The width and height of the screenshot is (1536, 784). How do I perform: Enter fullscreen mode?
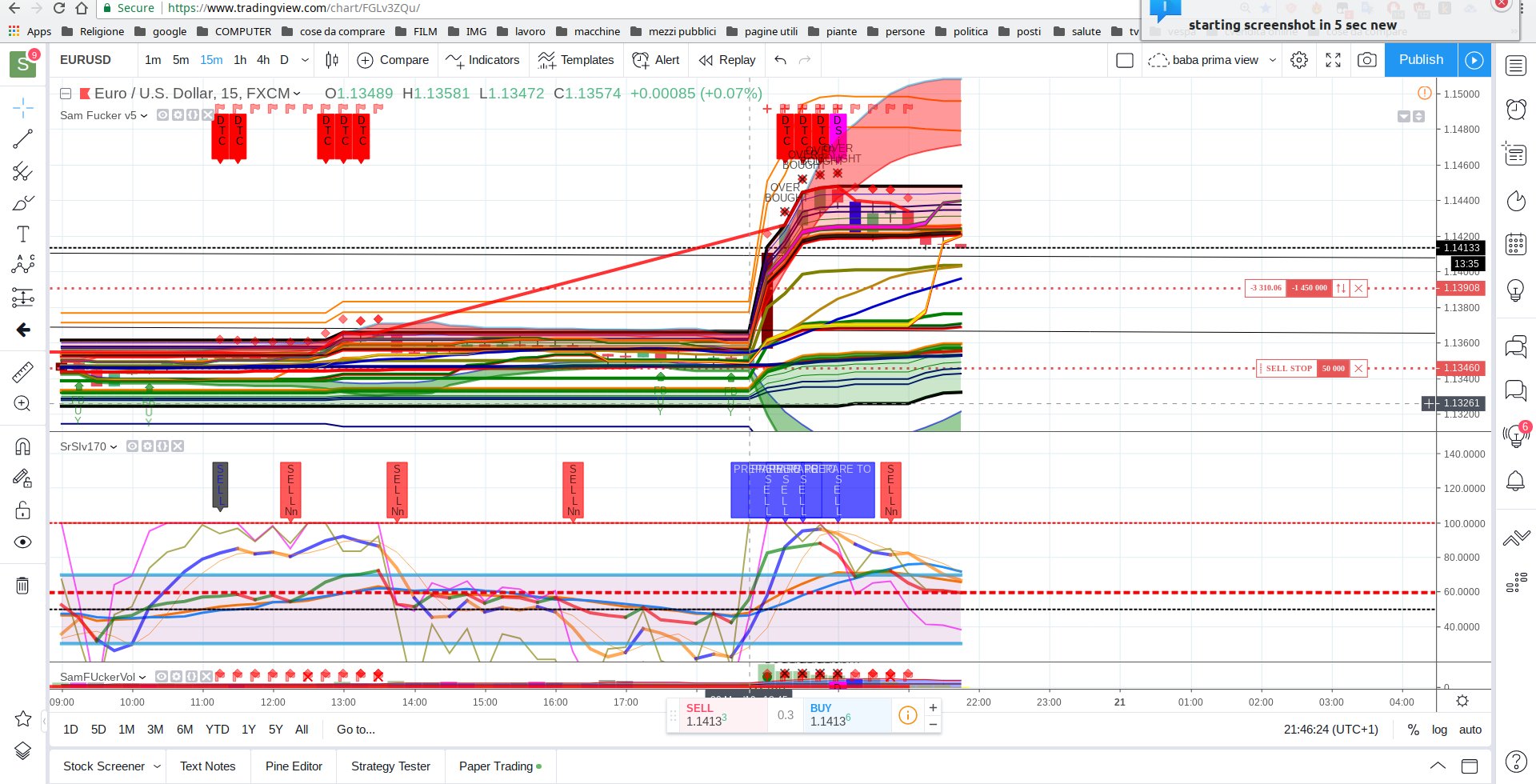click(1334, 60)
